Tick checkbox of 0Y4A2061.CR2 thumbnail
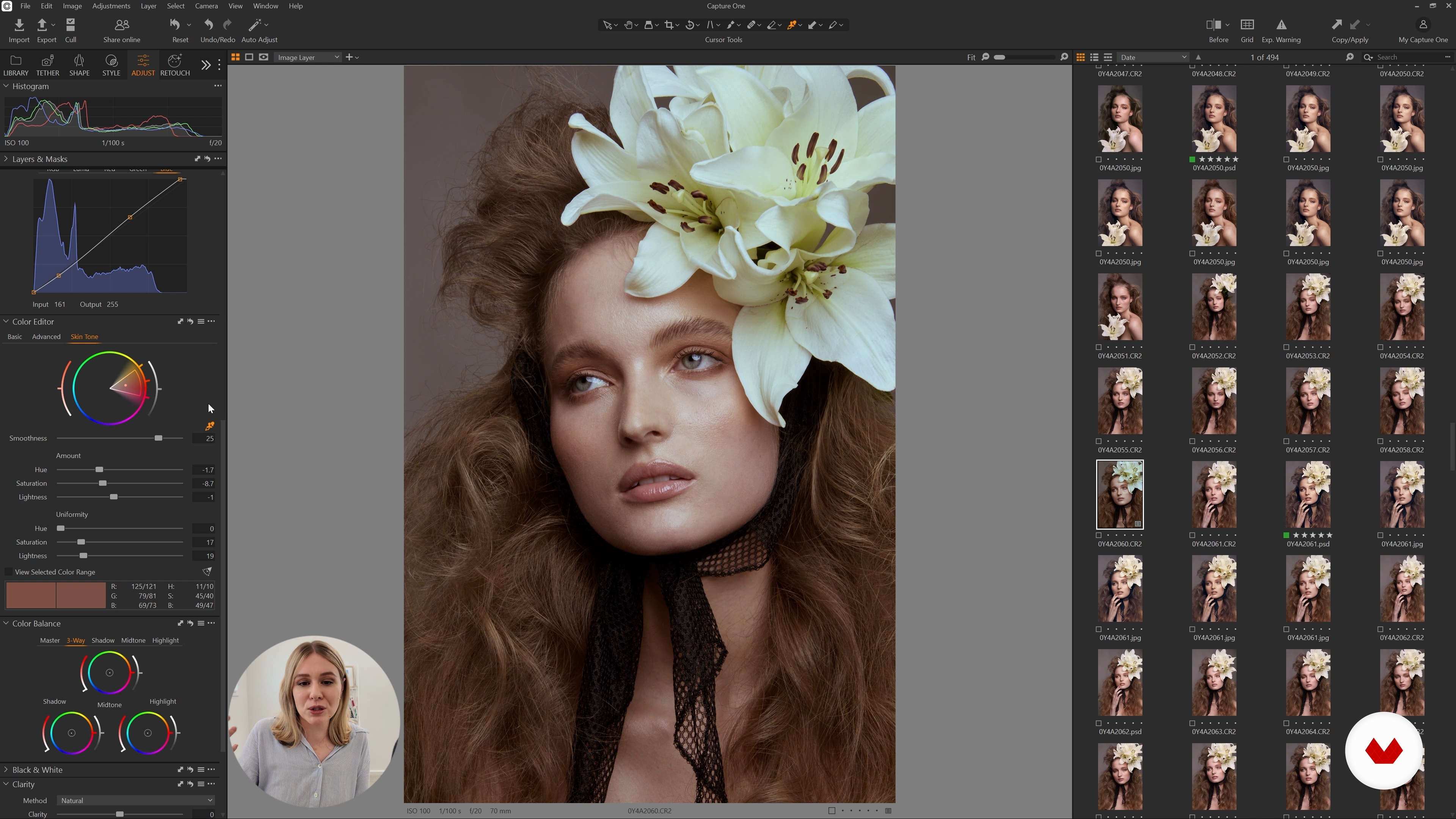The width and height of the screenshot is (1456, 819). click(x=1192, y=535)
